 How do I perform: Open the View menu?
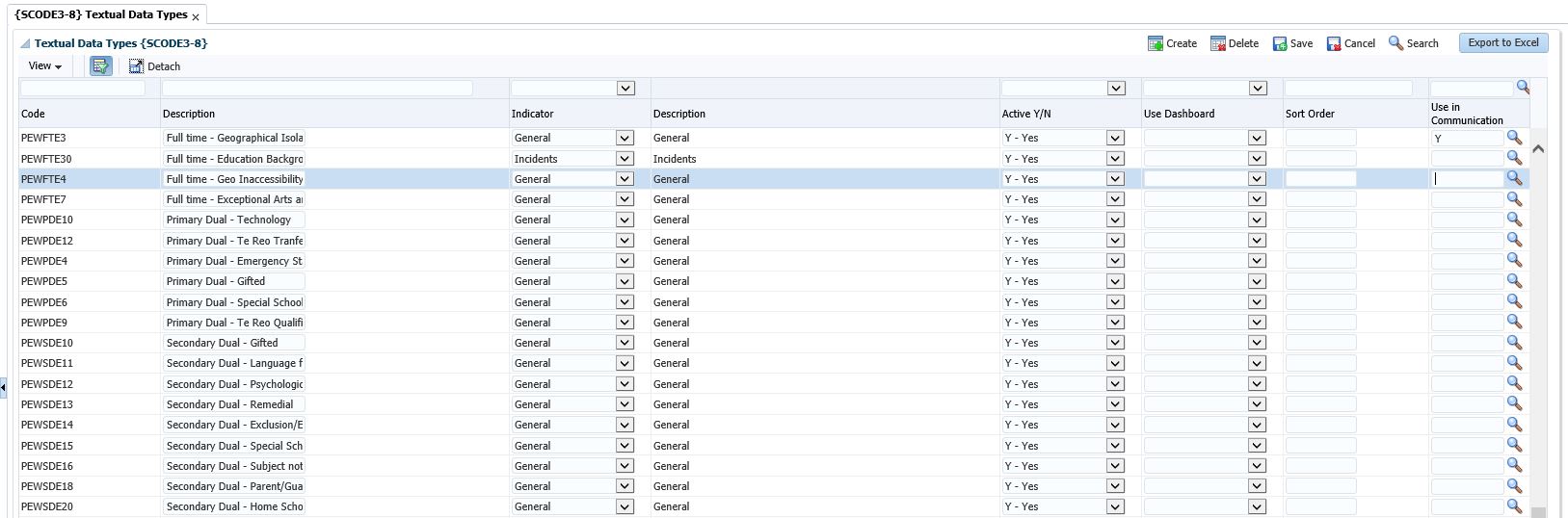pos(44,66)
